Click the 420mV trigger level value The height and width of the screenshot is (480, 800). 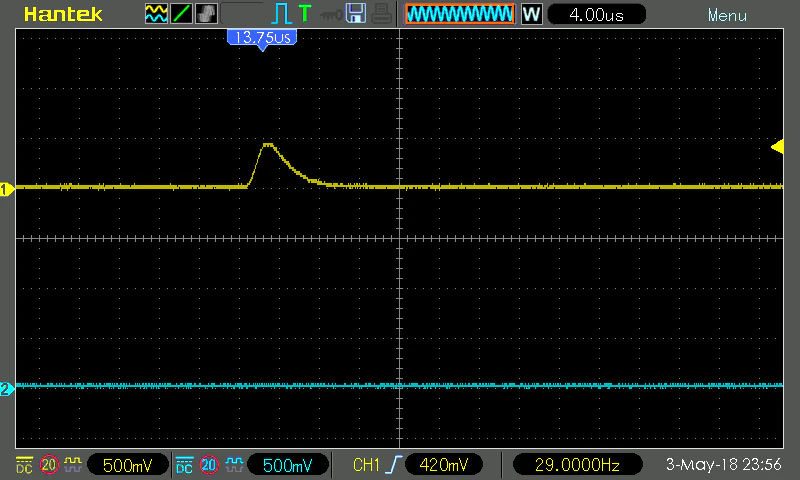[x=444, y=465]
